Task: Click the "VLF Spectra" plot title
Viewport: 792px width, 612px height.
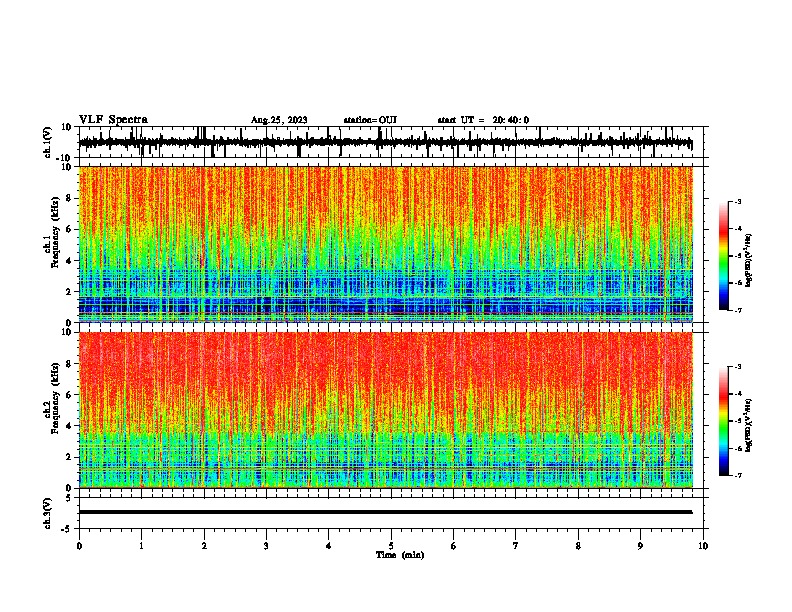Action: [x=113, y=120]
